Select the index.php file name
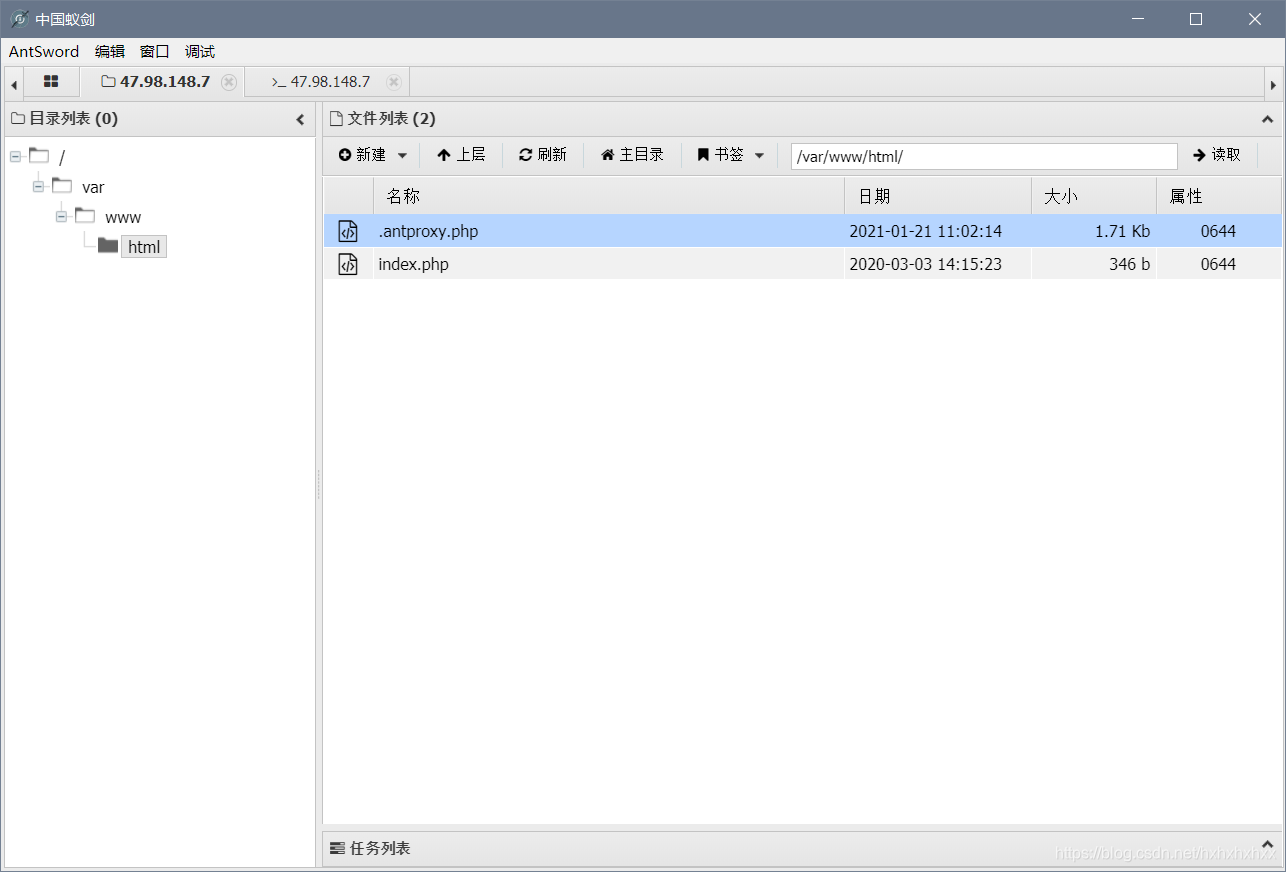The height and width of the screenshot is (872, 1286). [x=413, y=264]
